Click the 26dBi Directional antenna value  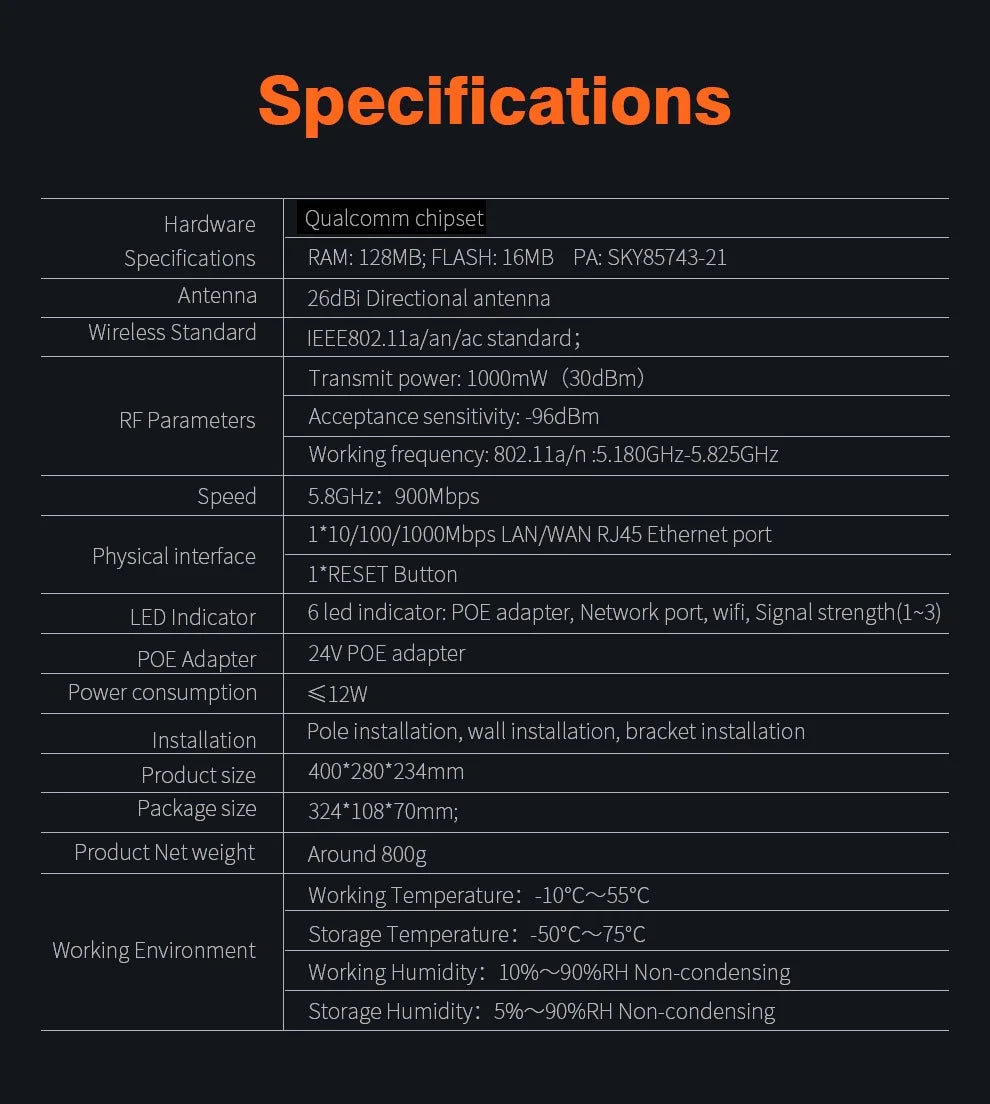click(x=429, y=298)
